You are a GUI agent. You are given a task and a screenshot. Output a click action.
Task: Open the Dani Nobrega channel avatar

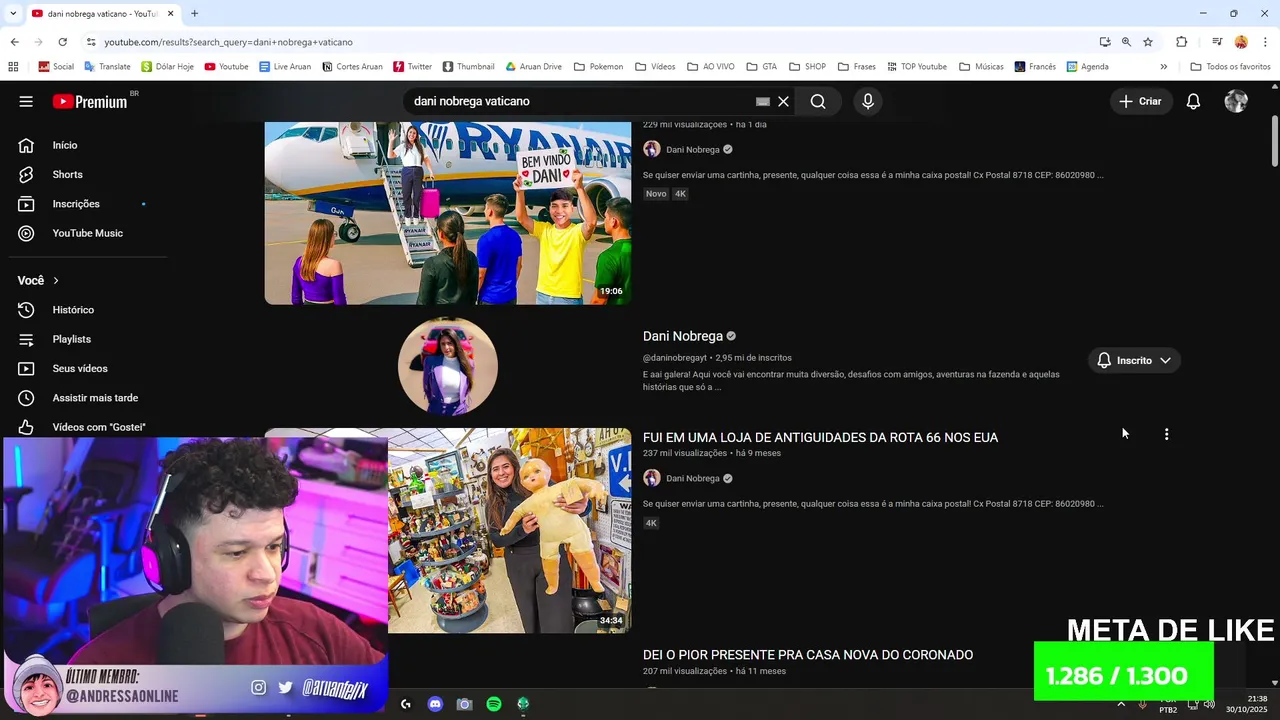447,366
